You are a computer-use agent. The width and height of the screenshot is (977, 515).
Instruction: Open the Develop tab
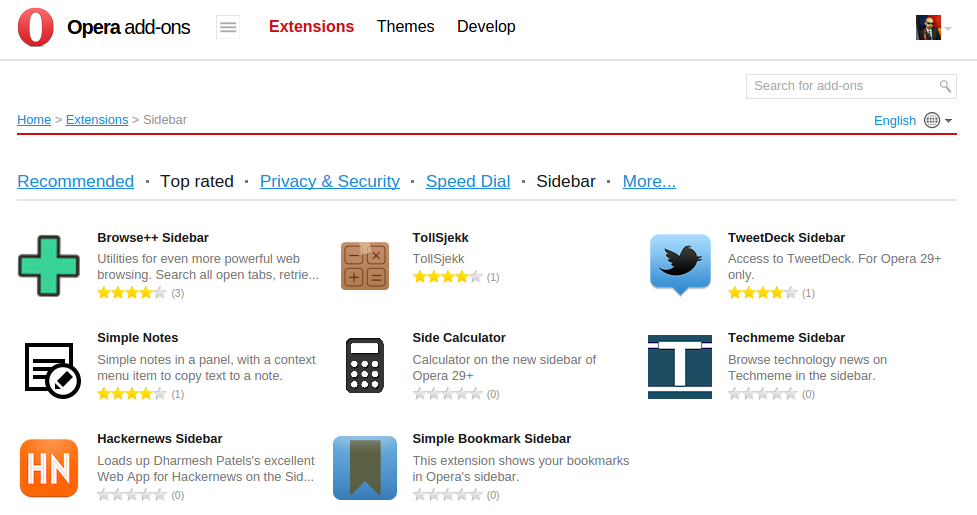point(486,27)
